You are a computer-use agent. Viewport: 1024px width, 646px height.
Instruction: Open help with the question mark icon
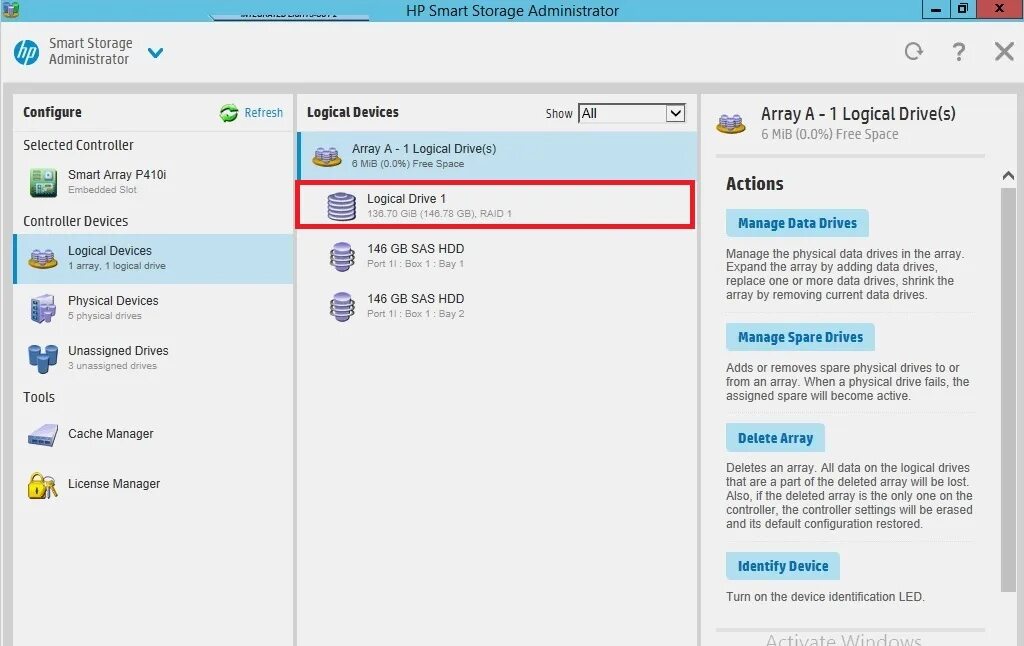(959, 52)
